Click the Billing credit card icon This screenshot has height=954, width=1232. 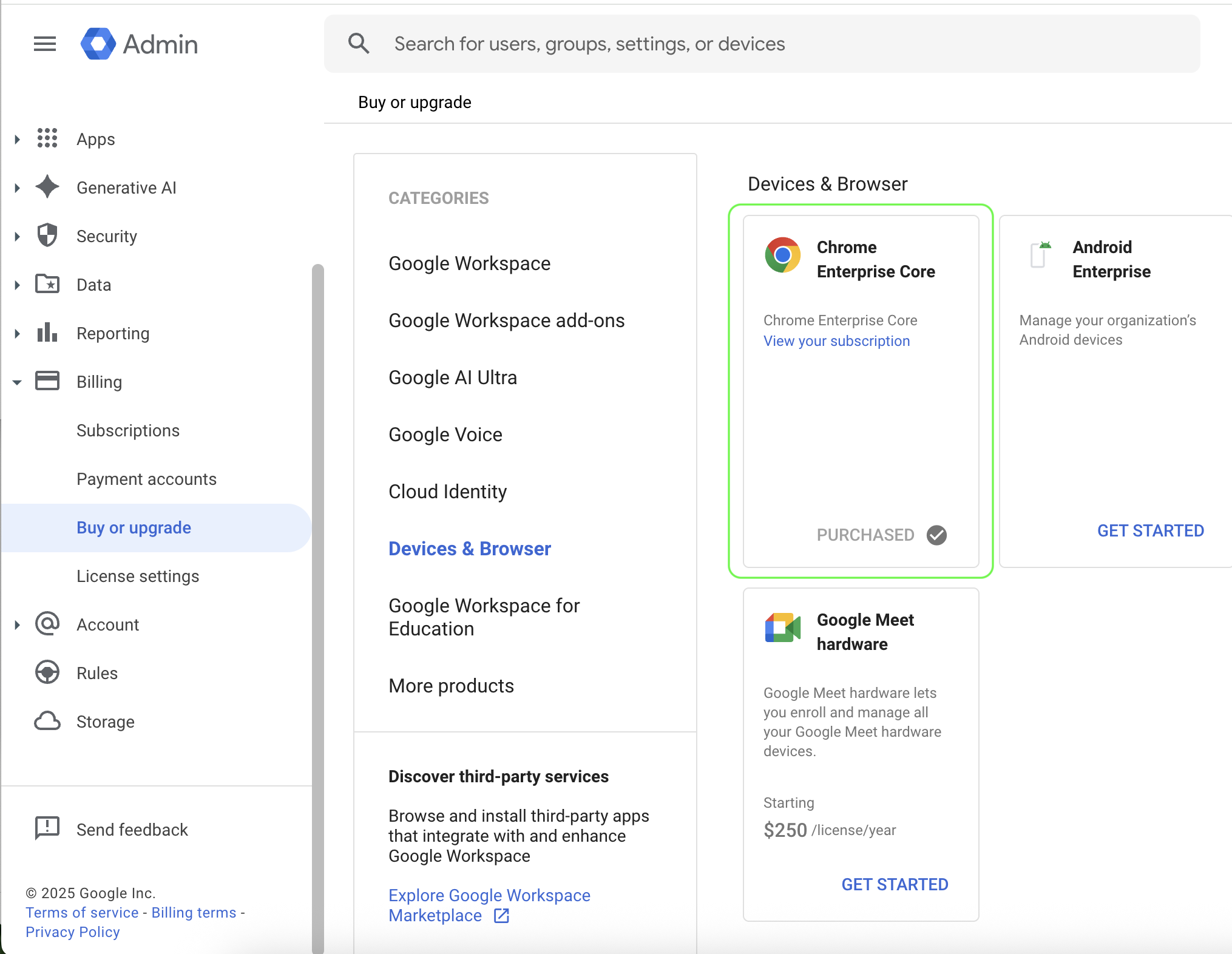pos(47,381)
